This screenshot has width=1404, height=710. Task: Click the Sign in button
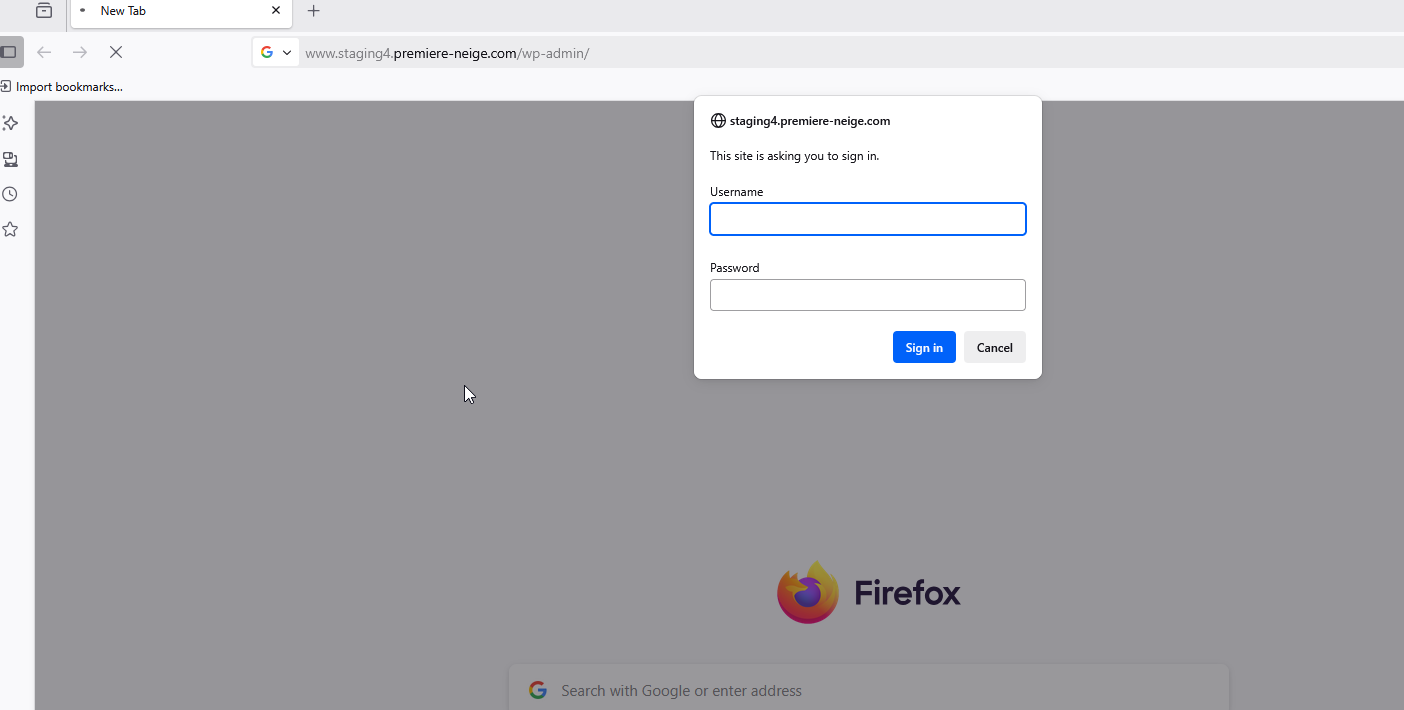924,347
